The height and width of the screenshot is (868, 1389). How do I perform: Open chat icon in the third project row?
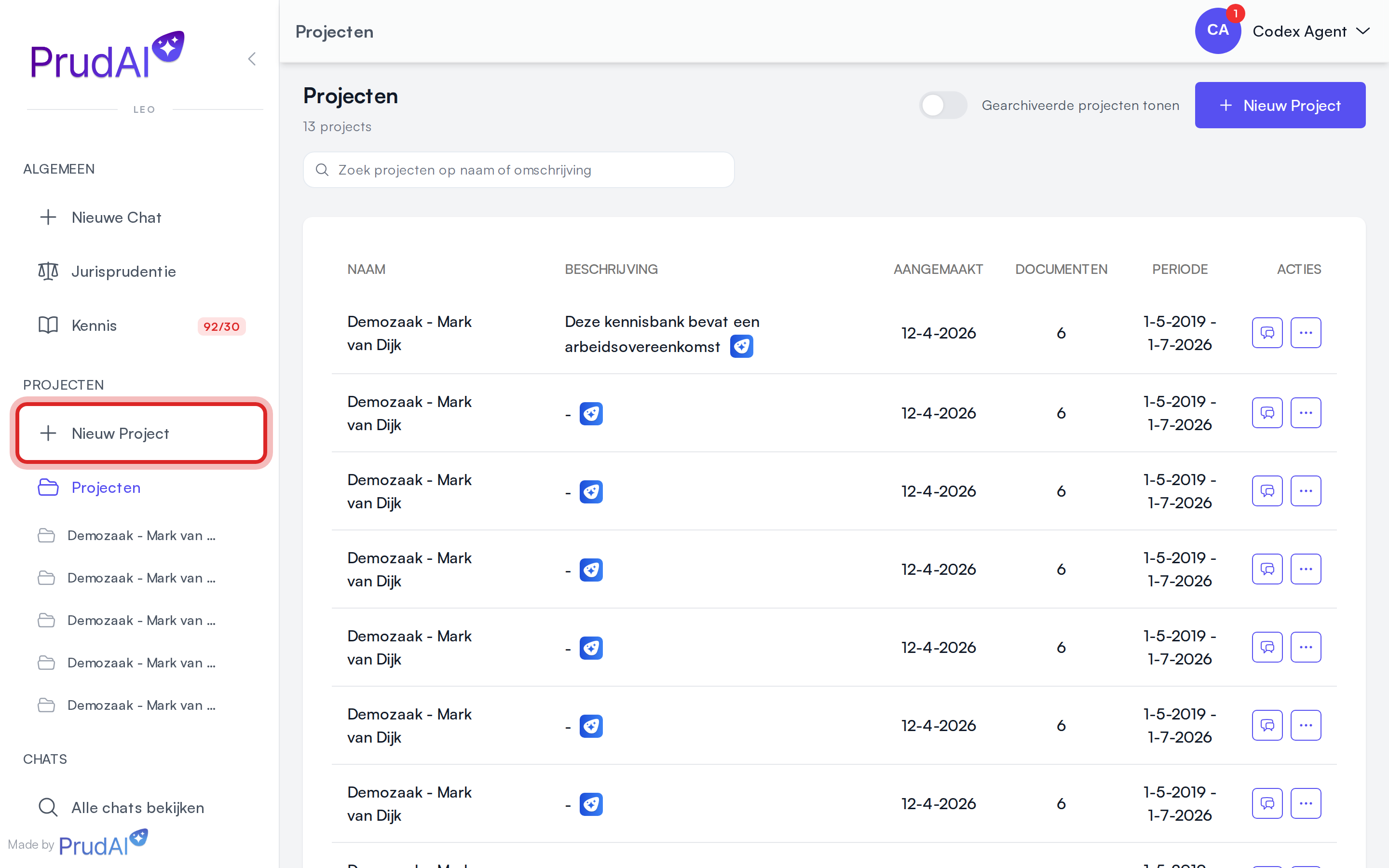[x=1267, y=491]
